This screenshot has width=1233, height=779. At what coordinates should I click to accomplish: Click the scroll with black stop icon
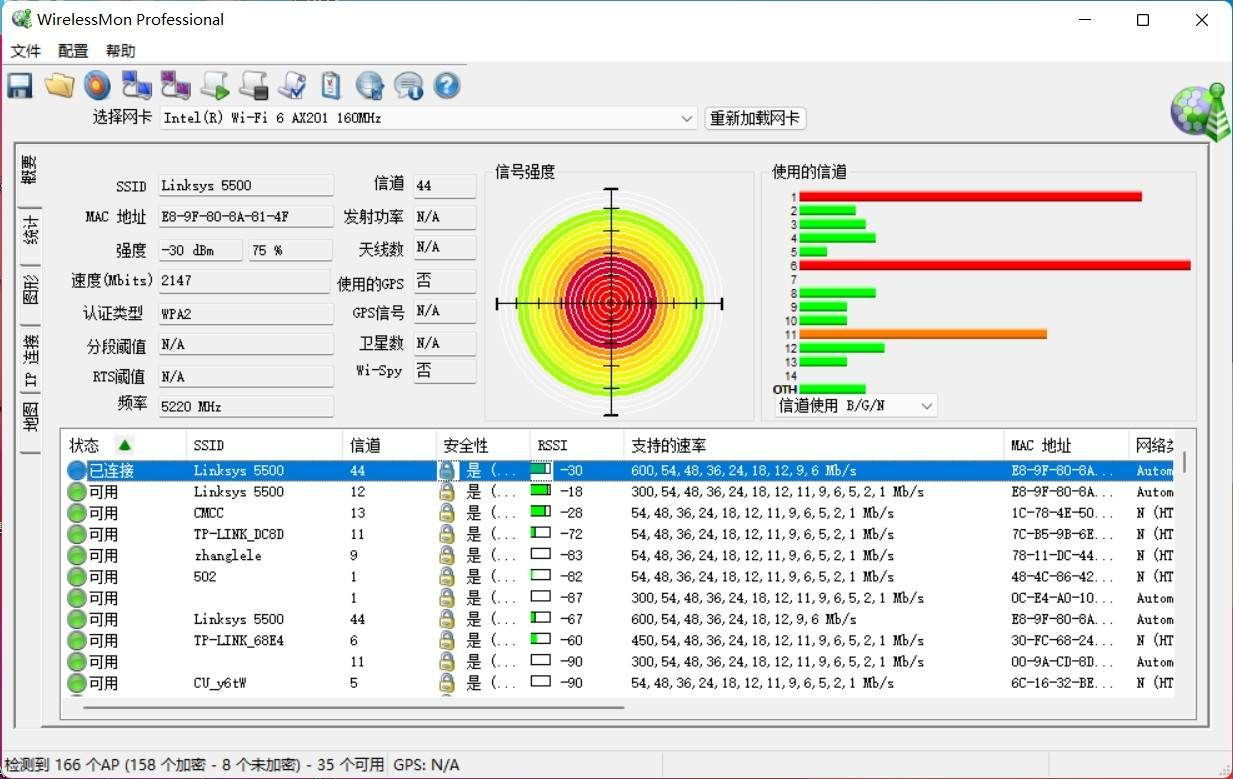(254, 85)
